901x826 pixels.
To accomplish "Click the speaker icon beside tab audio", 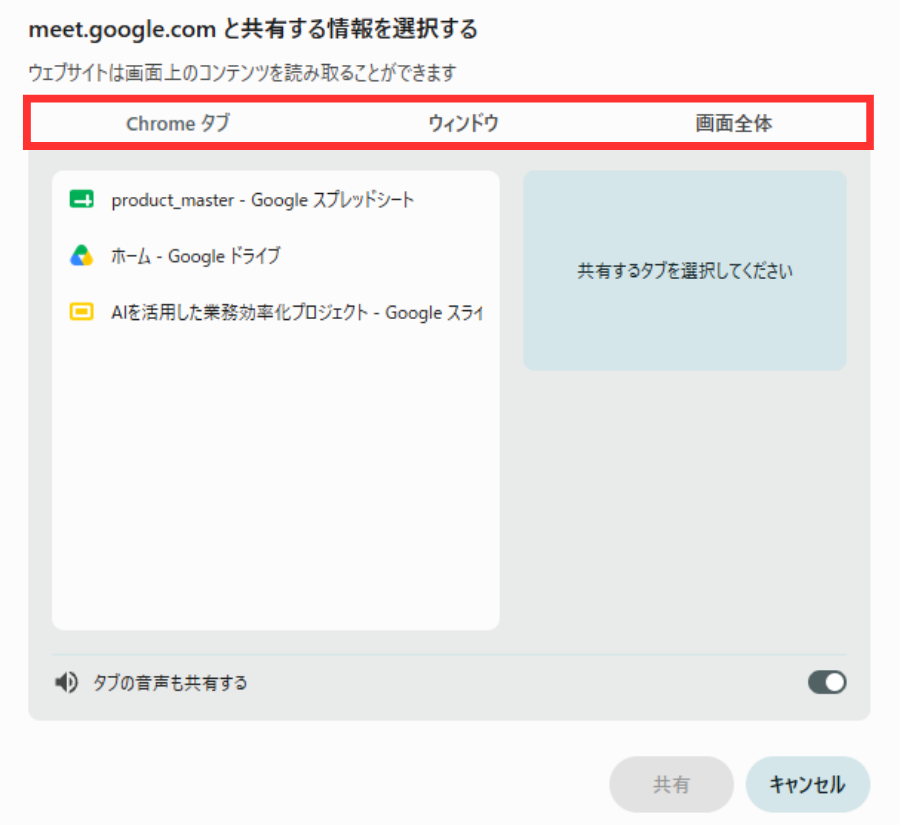I will 66,682.
